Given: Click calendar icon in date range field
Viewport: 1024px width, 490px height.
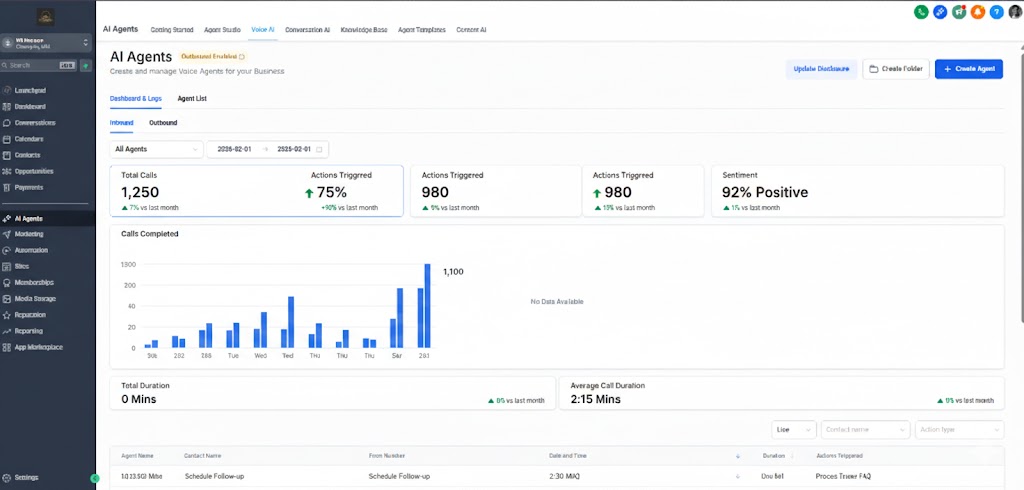Looking at the screenshot, I should [319, 149].
